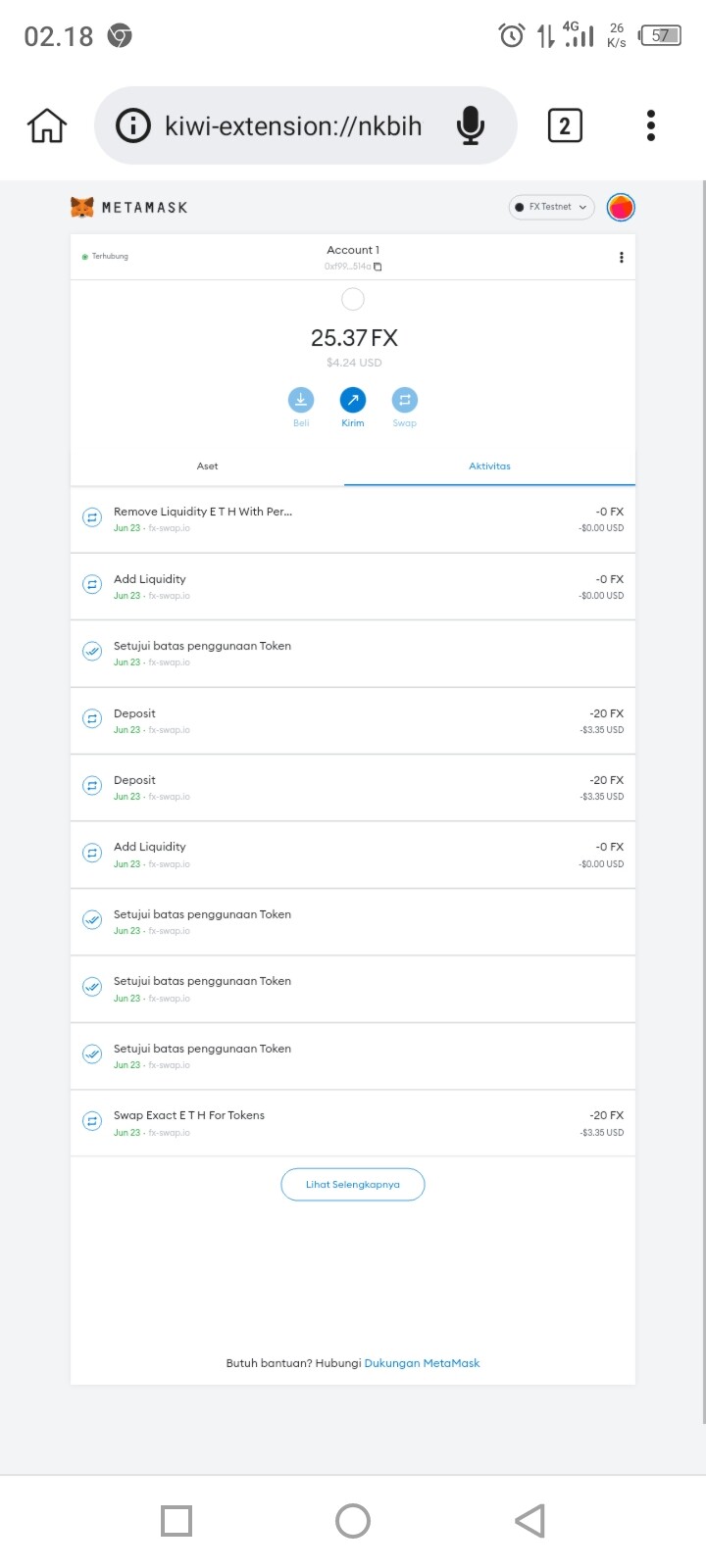Click the token logo circle above balance

[x=353, y=299]
